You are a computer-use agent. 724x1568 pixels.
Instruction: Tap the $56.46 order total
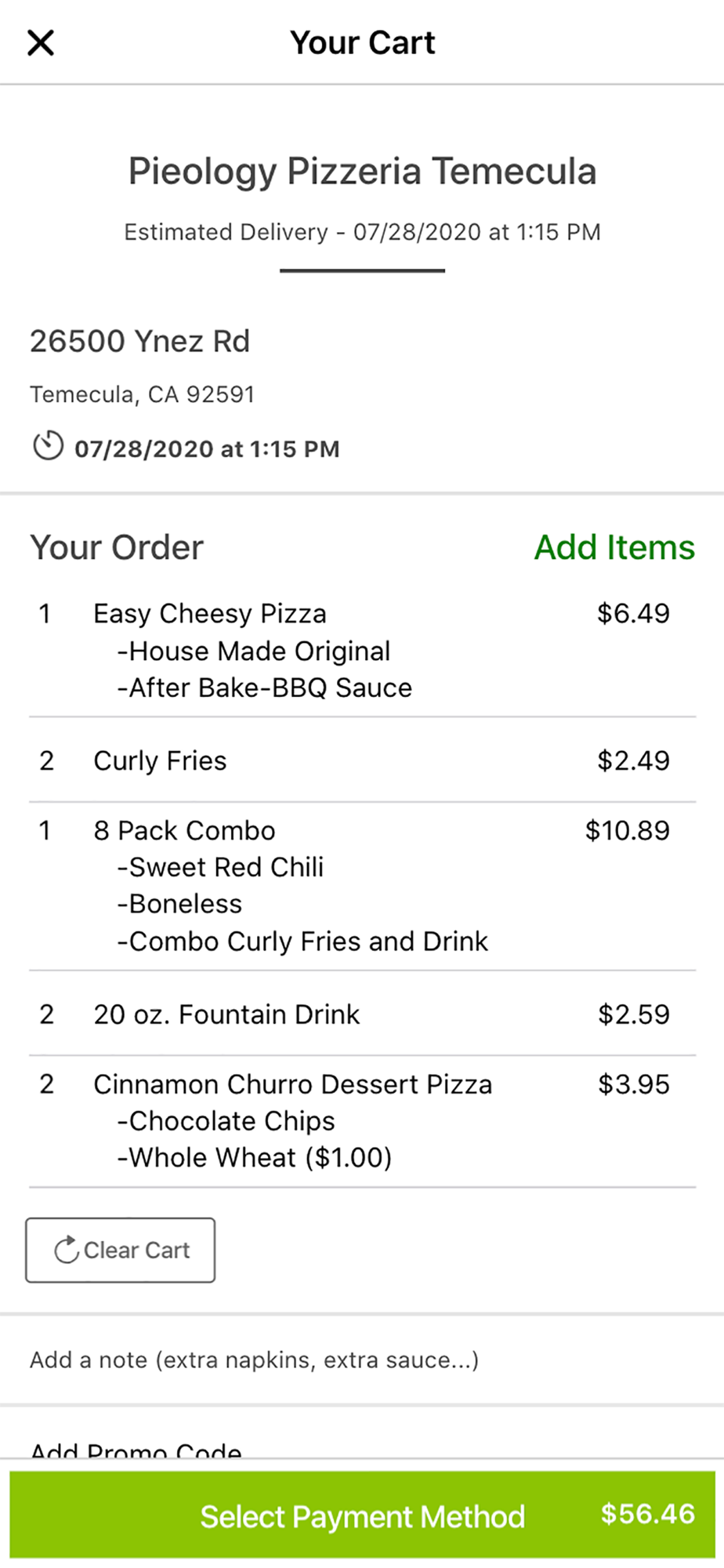pyautogui.click(x=647, y=1514)
